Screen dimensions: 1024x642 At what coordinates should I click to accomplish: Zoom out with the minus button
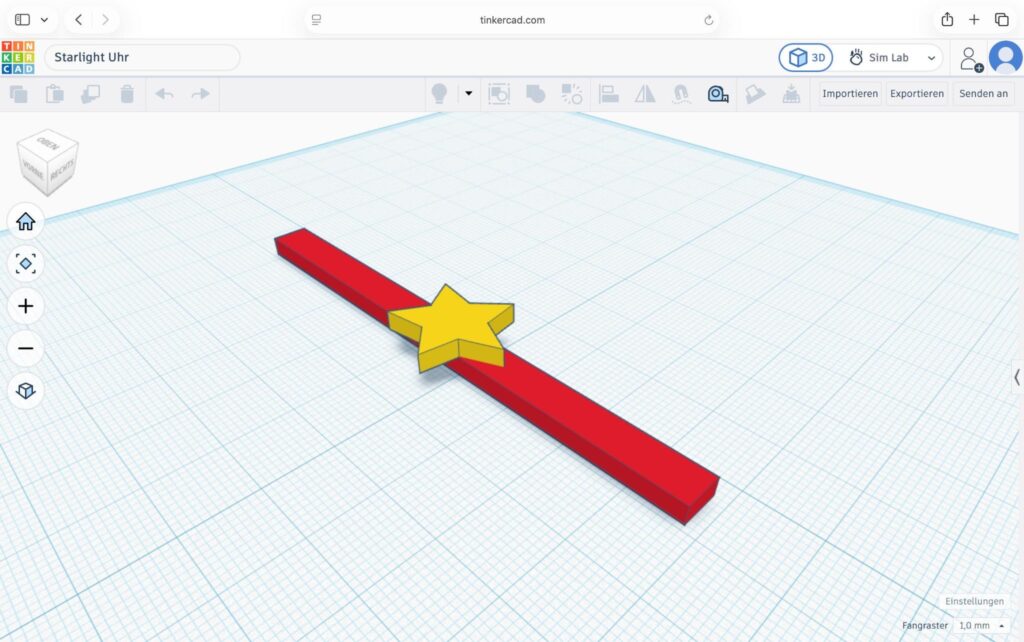[x=25, y=349]
